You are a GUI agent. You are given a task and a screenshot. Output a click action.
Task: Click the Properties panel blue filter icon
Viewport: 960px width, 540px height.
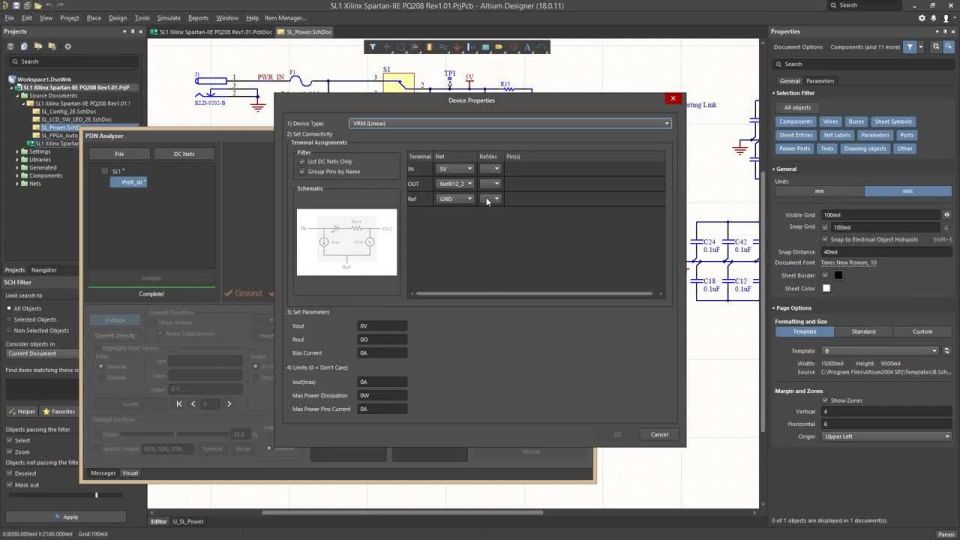point(910,47)
